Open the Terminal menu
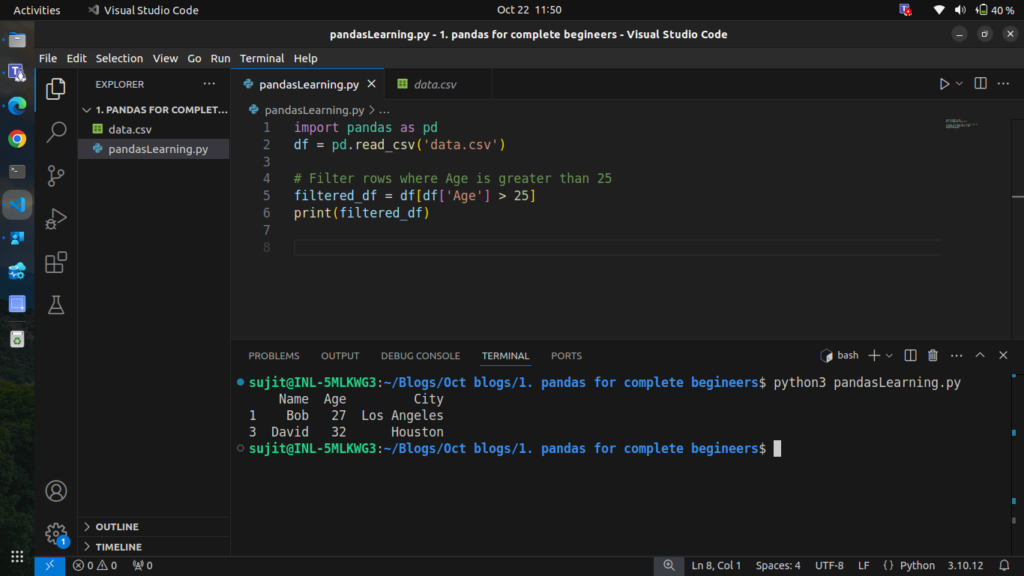The width and height of the screenshot is (1024, 576). click(261, 58)
